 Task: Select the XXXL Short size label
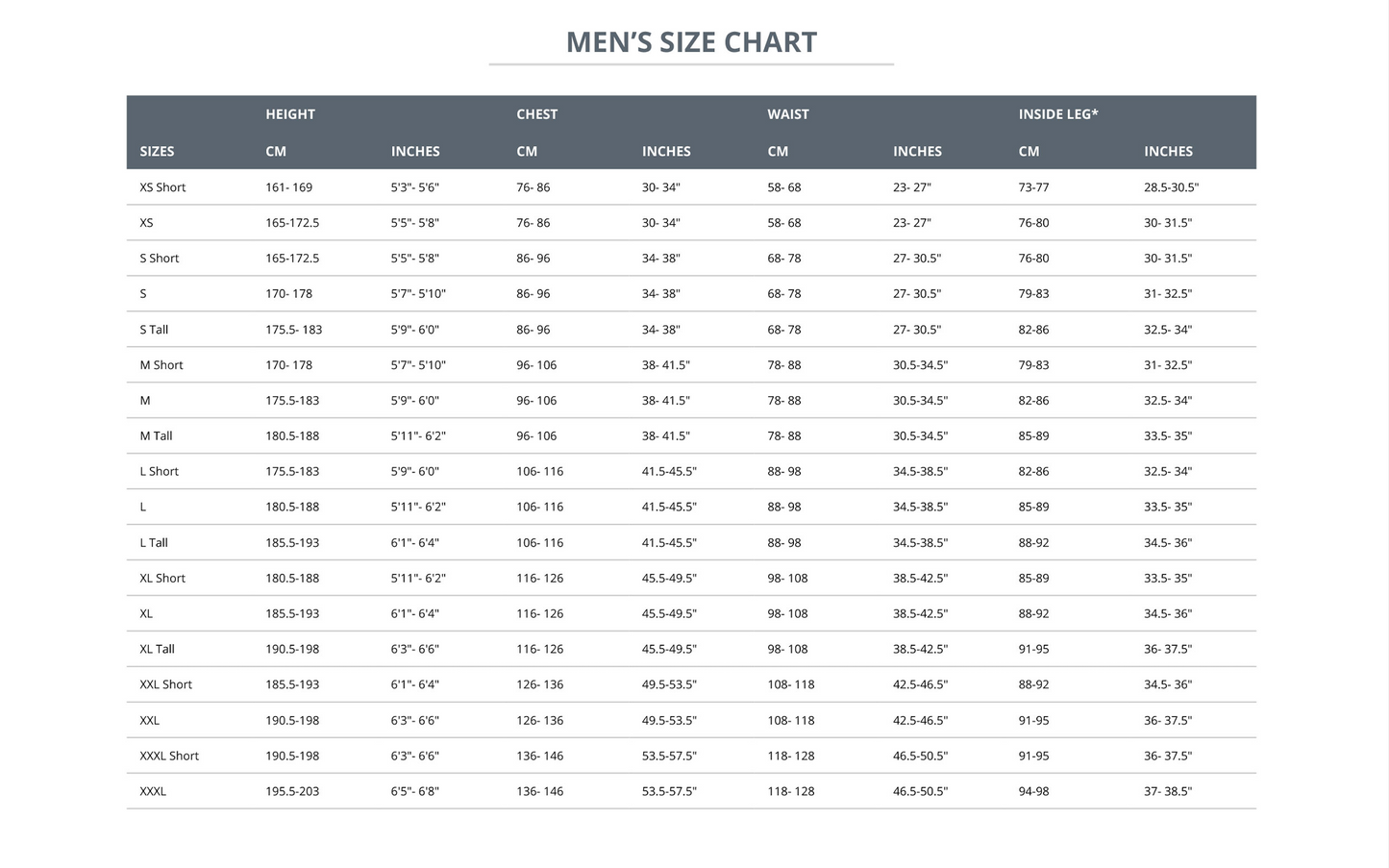tap(169, 756)
